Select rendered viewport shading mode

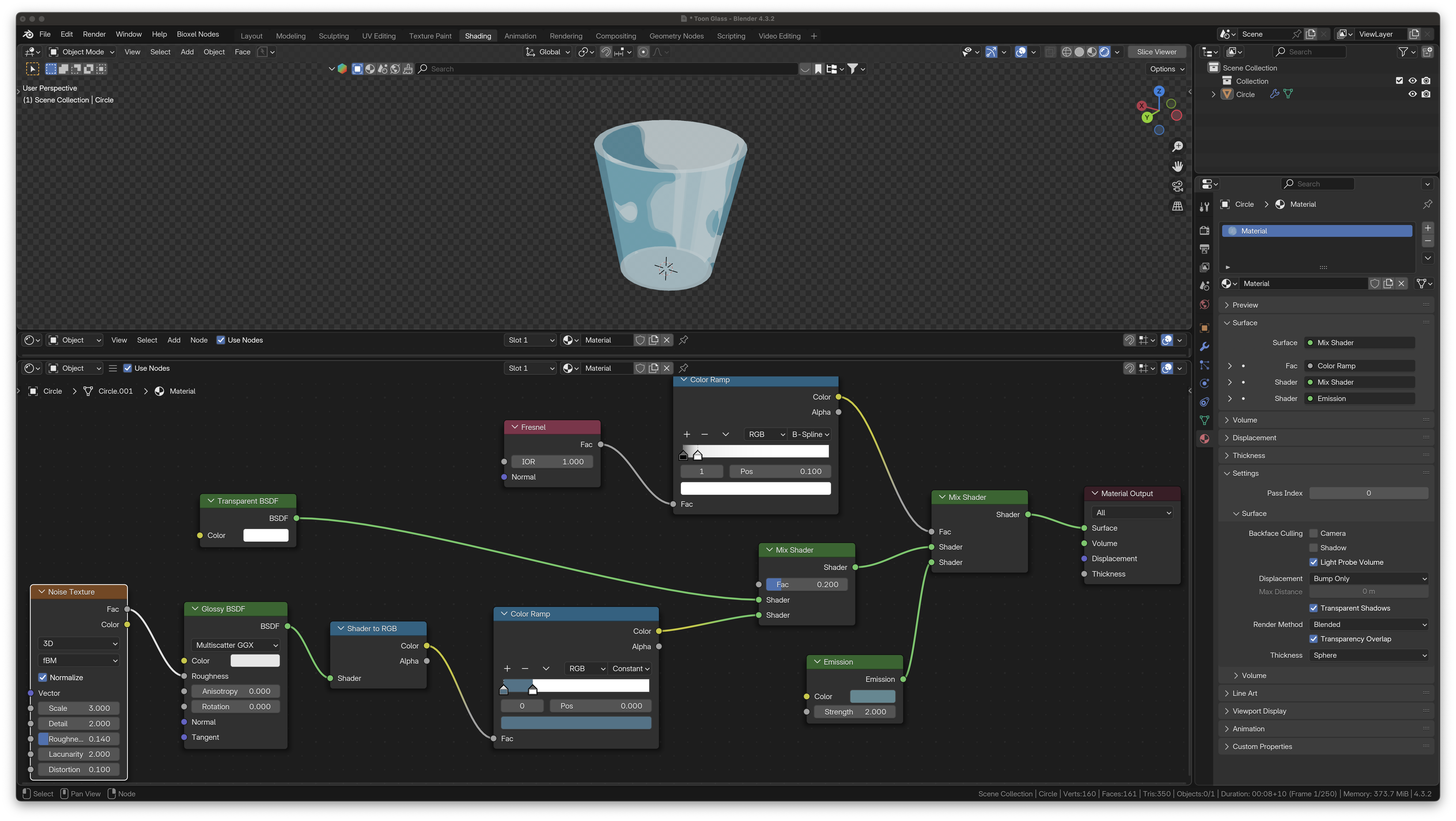click(x=1105, y=52)
